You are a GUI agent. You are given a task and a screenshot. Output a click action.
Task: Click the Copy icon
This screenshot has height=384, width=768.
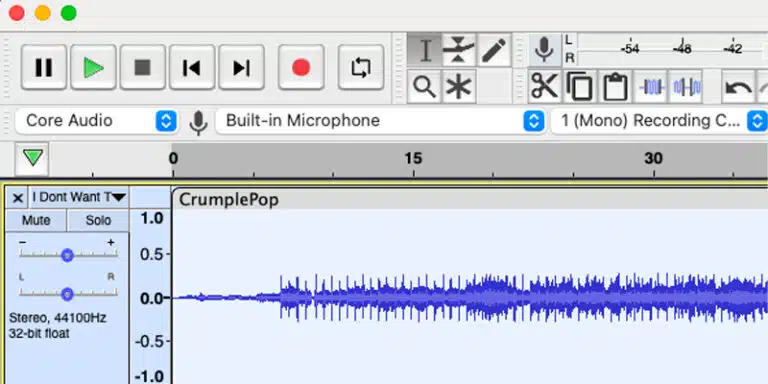[580, 87]
